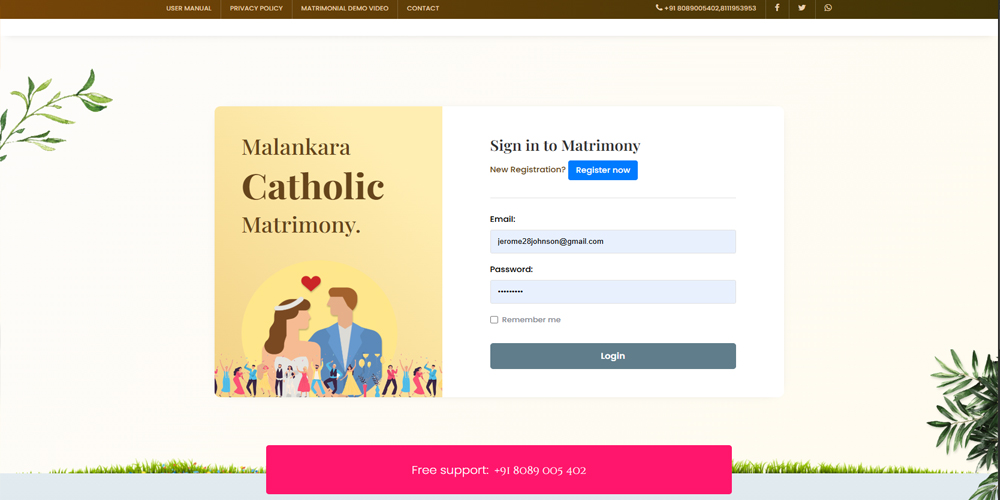Open the User Manual menu item
Image resolution: width=1000 pixels, height=500 pixels.
189,8
